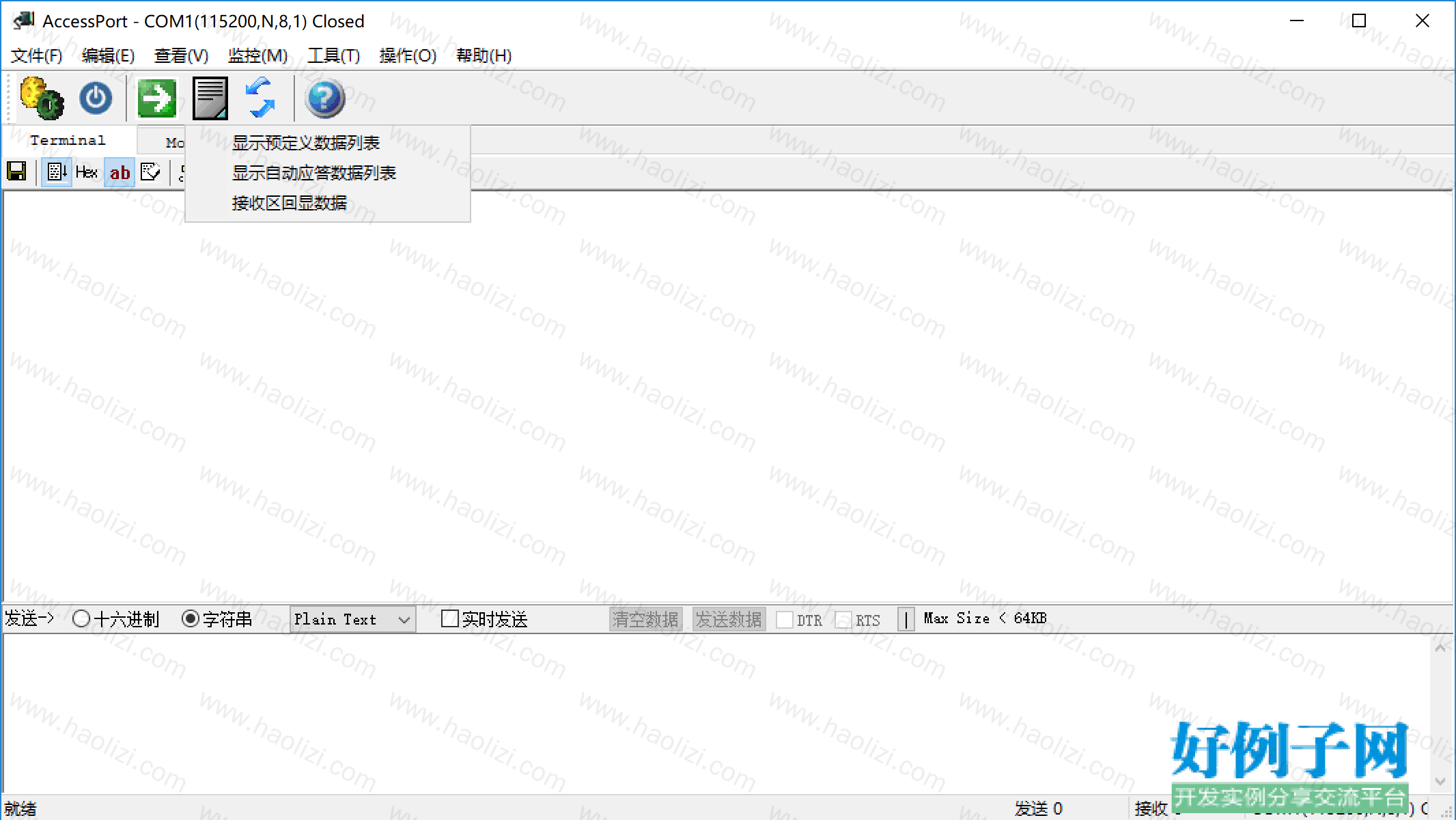This screenshot has height=820, width=1456.
Task: Switch to 'ab' text display mode
Action: [x=120, y=172]
